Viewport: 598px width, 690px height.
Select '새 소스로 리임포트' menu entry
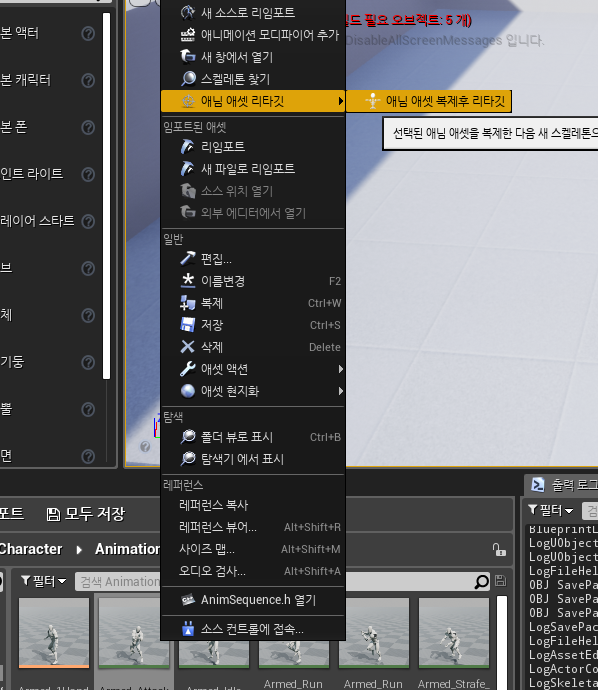(253, 12)
